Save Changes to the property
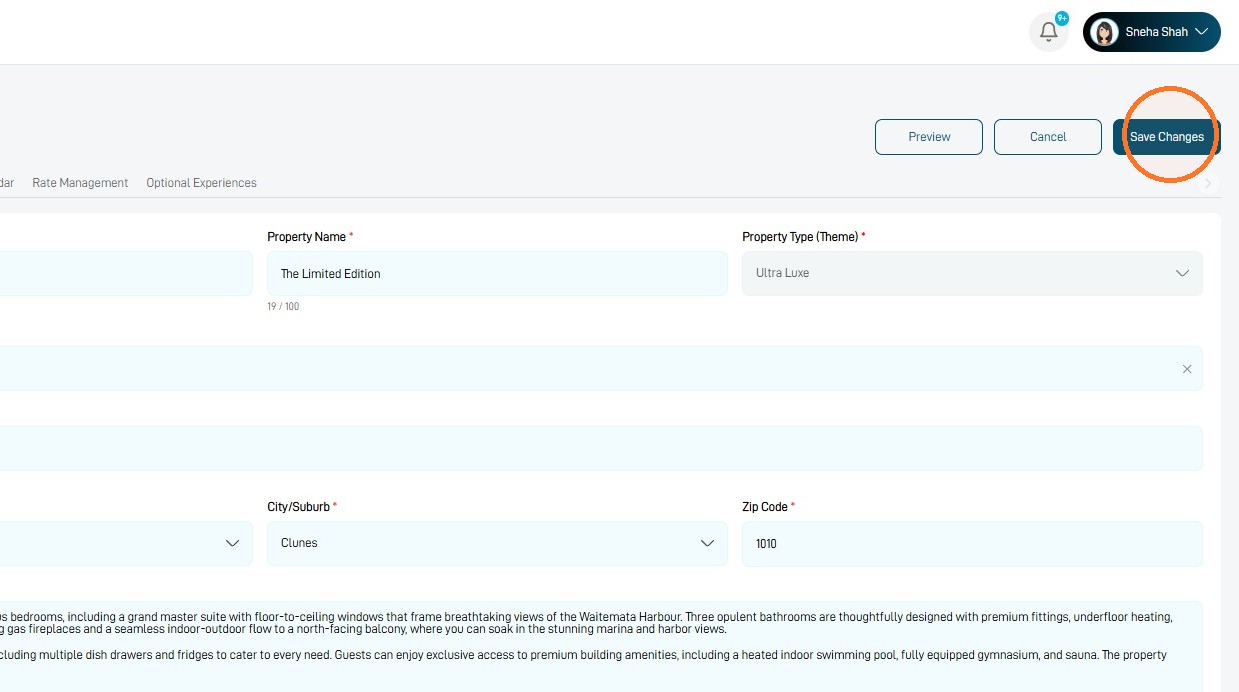This screenshot has width=1239, height=692. (1167, 137)
